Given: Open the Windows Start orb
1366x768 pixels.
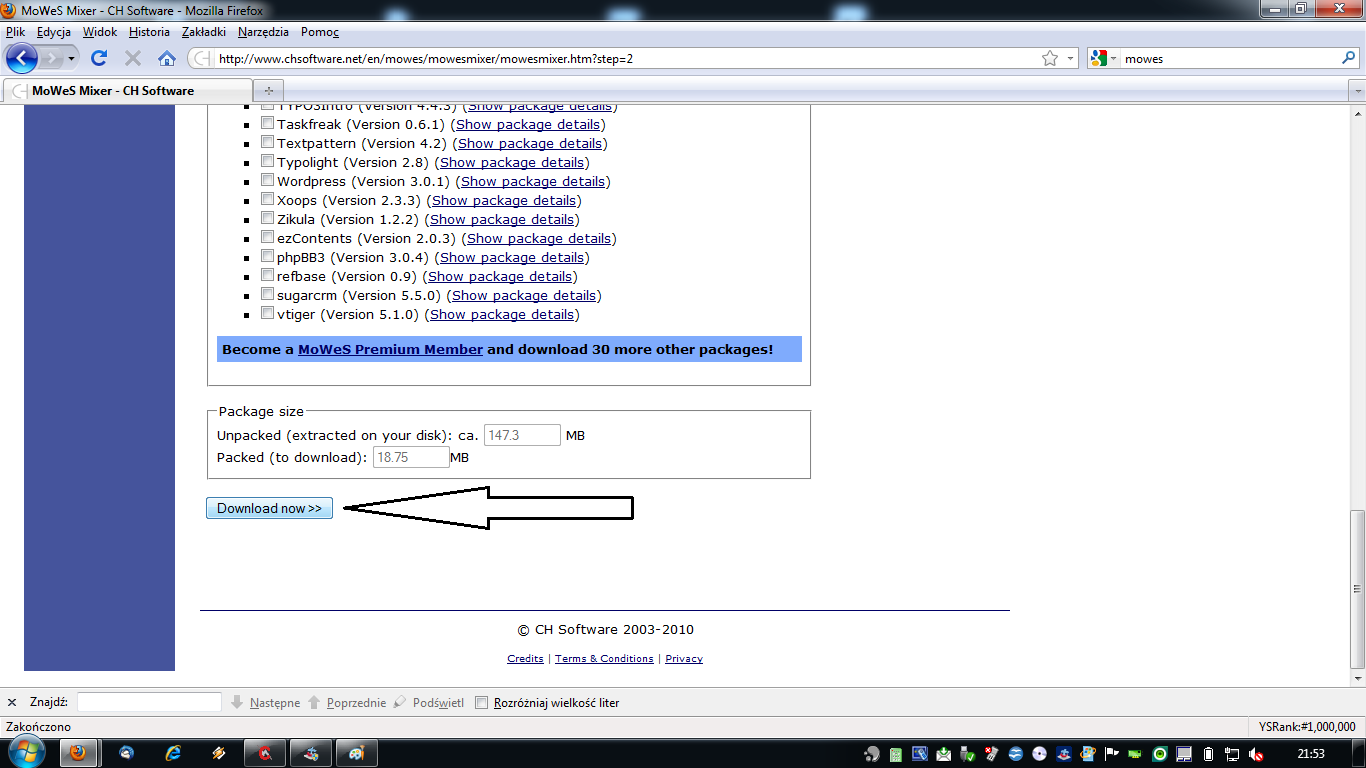Looking at the screenshot, I should click(x=26, y=753).
